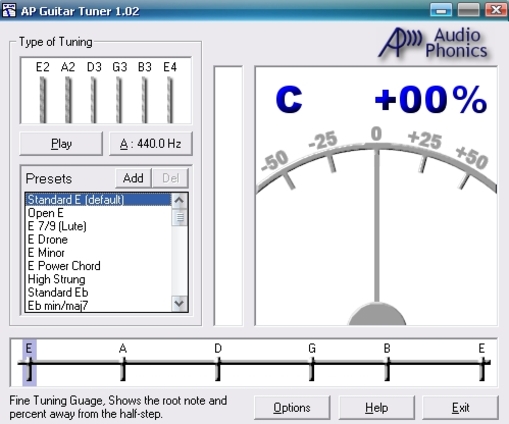The width and height of the screenshot is (509, 424).
Task: Select the D marker on string line
Action: [218, 362]
